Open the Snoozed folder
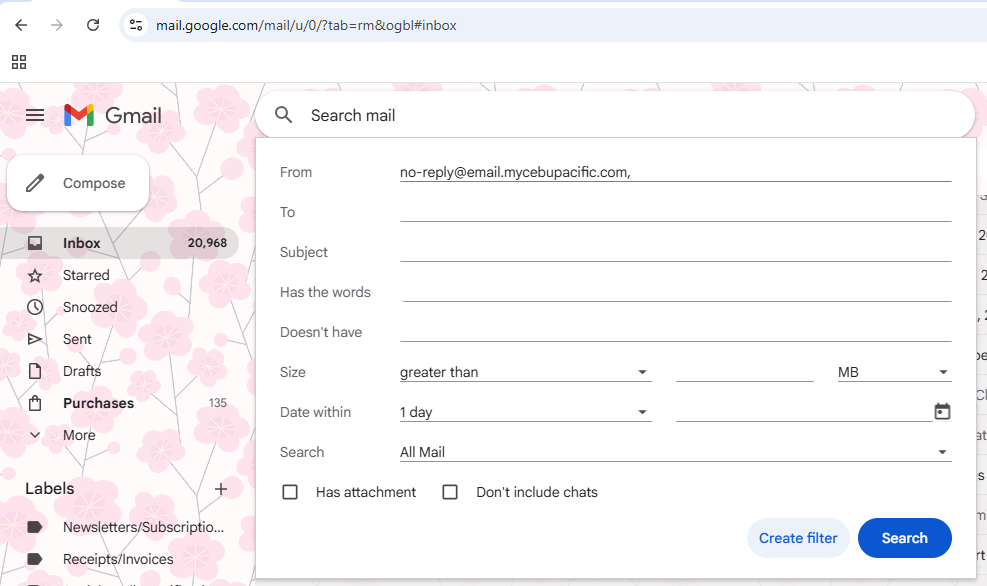Viewport: 987px width, 586px height. 90,307
